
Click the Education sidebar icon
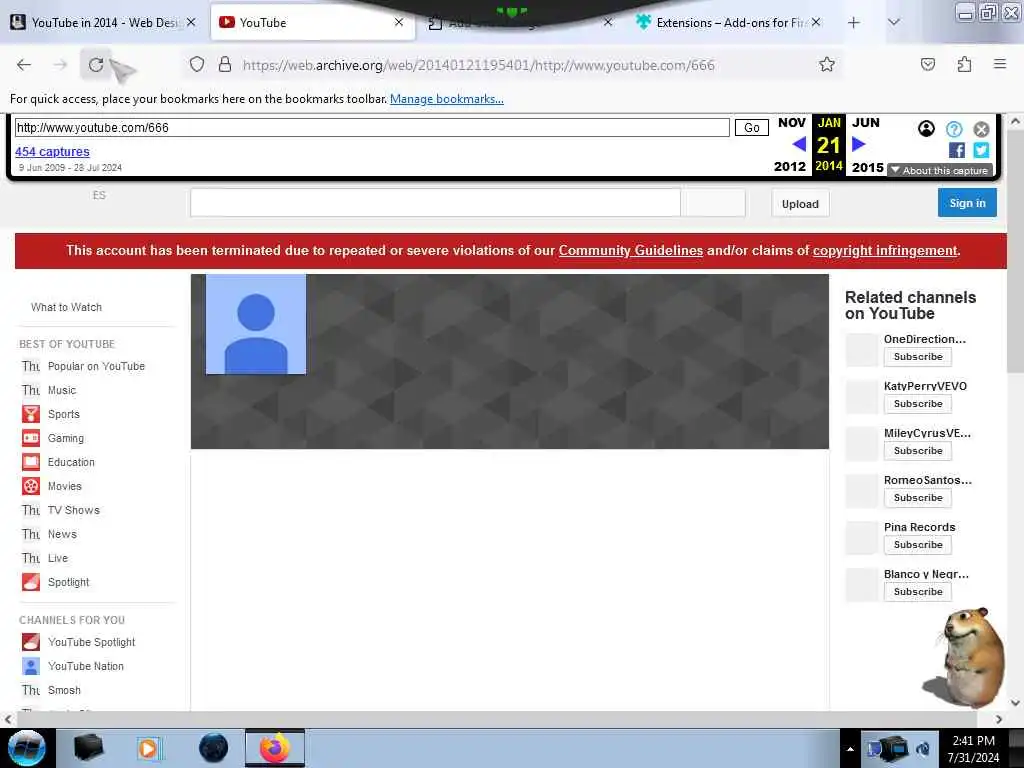tap(31, 462)
